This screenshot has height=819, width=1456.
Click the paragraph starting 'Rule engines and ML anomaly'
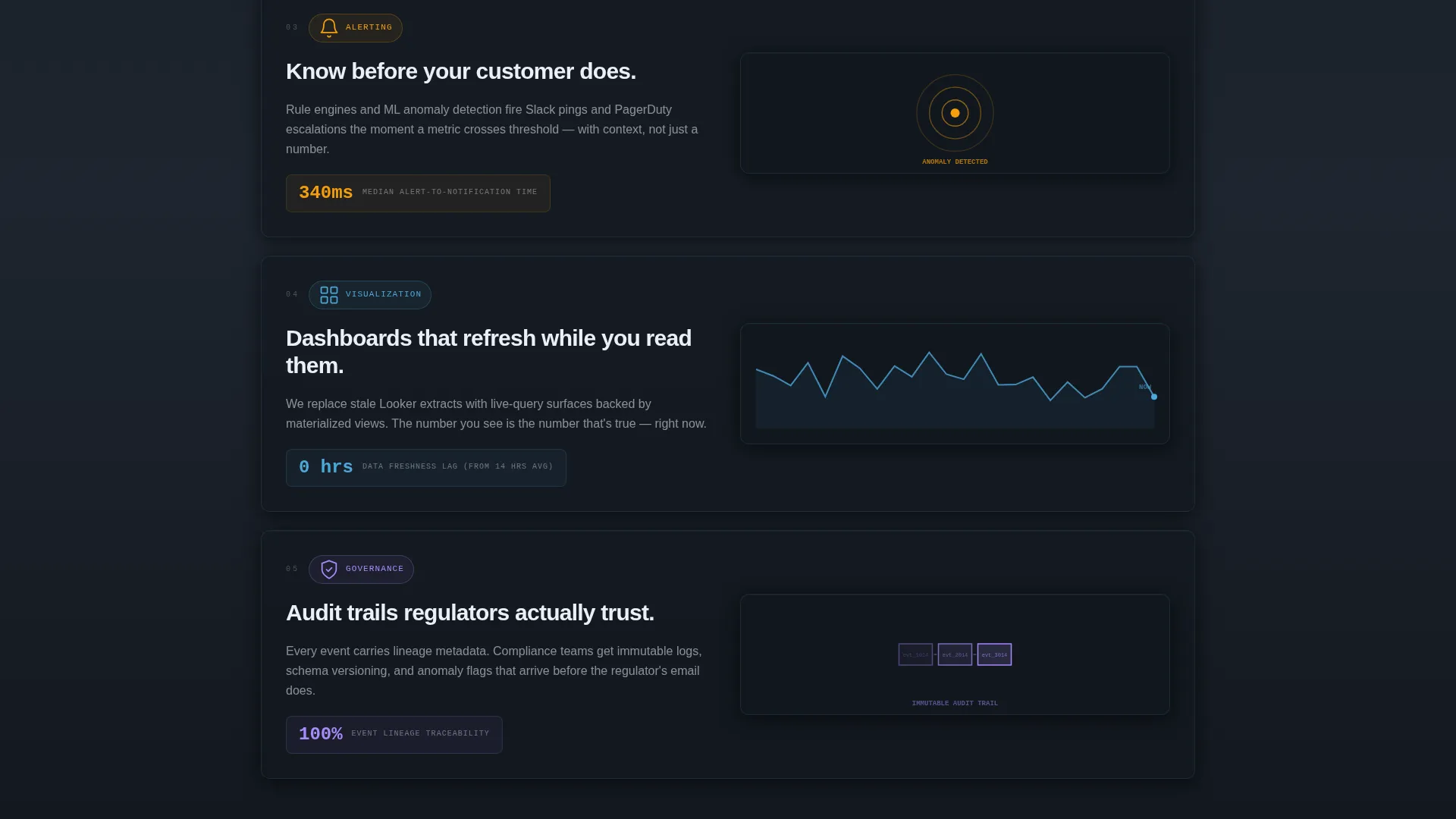[x=493, y=130]
